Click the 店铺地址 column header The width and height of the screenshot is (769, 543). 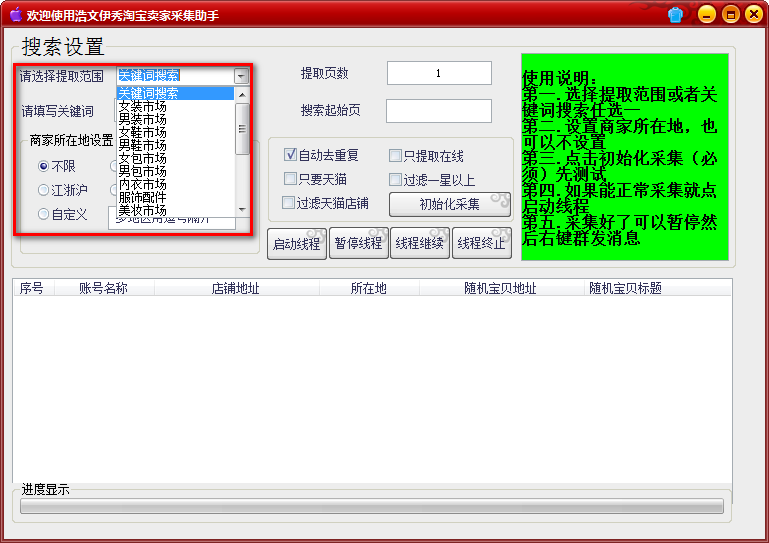pos(236,288)
